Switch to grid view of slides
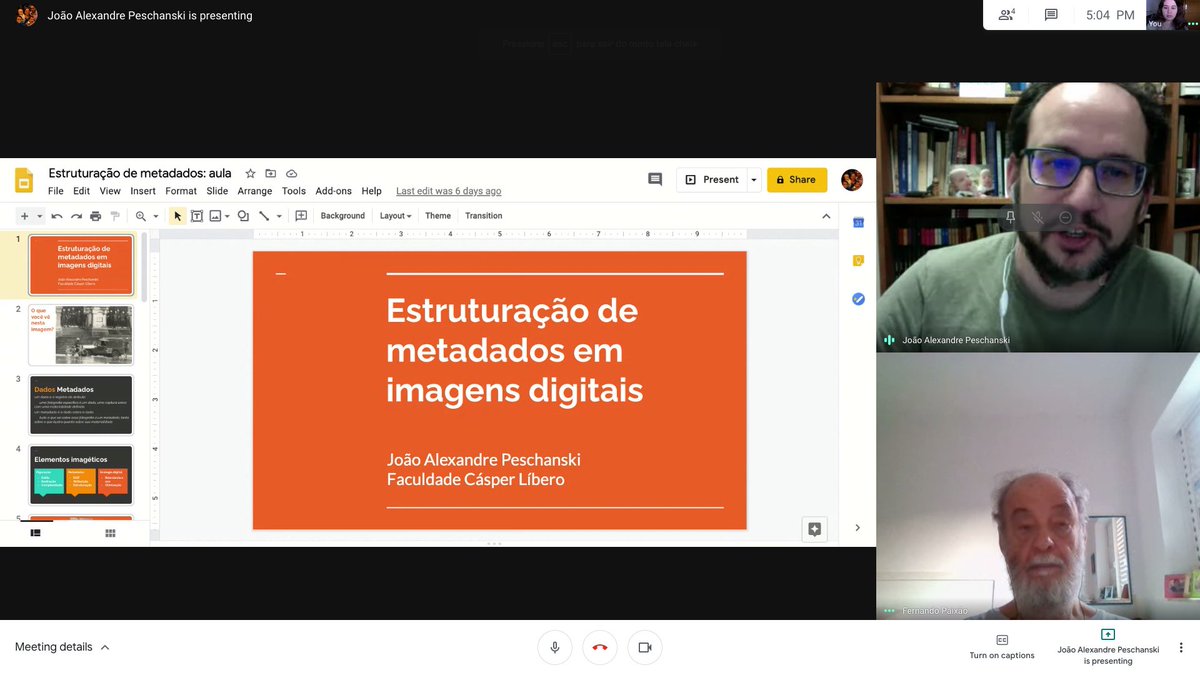 pyautogui.click(x=110, y=533)
